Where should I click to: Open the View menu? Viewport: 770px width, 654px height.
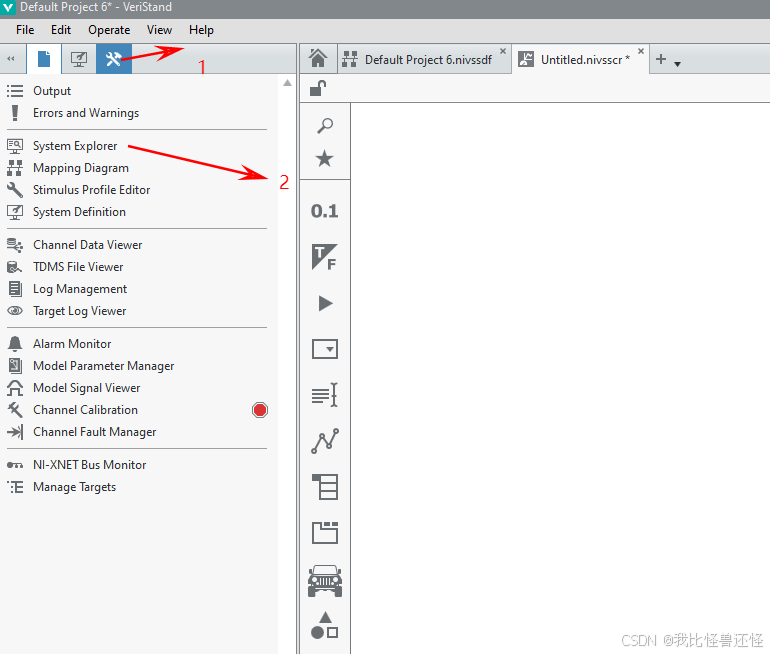click(x=160, y=30)
